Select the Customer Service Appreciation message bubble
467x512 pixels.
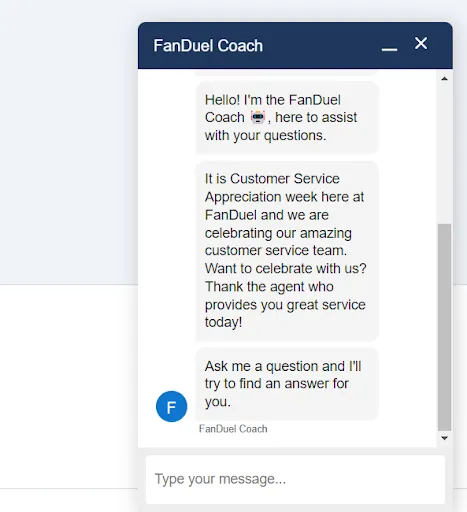pos(287,251)
